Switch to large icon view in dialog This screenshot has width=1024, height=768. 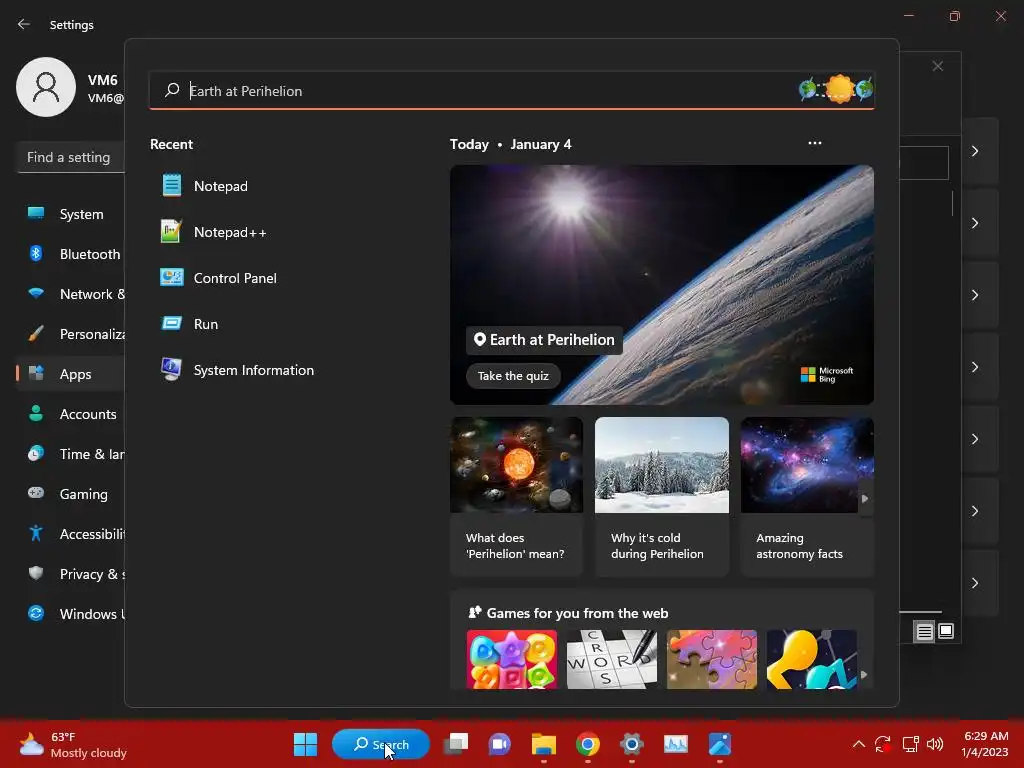946,631
